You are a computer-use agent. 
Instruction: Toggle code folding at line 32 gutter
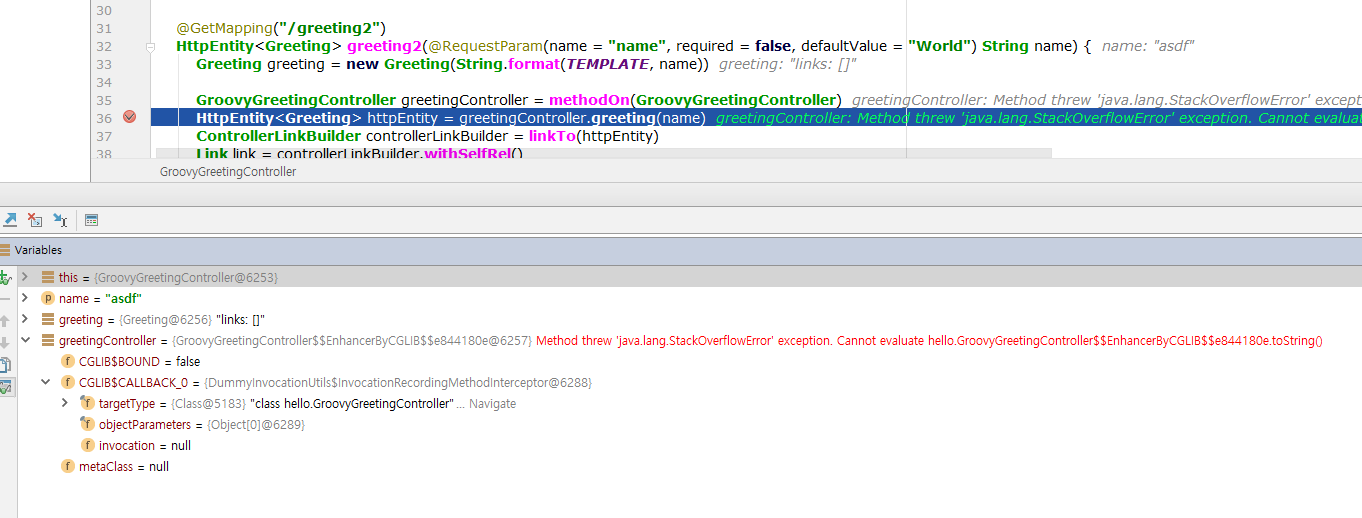point(150,46)
